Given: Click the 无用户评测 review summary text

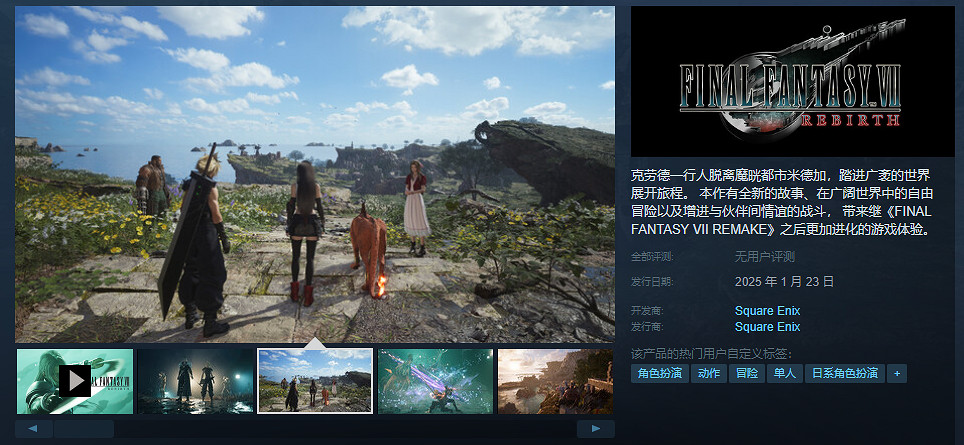Looking at the screenshot, I should (765, 257).
